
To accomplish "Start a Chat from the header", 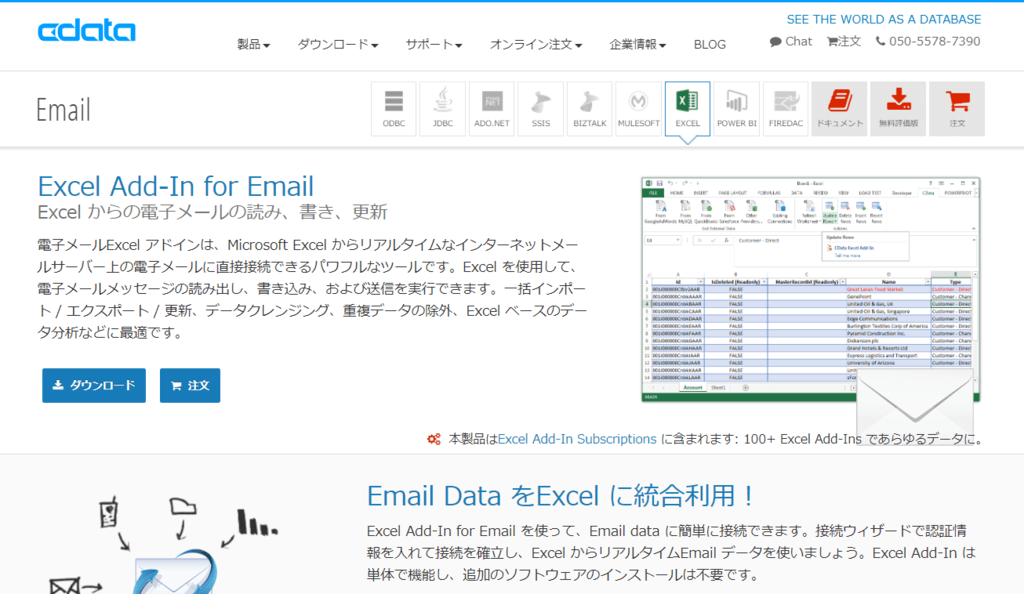I will pyautogui.click(x=791, y=42).
